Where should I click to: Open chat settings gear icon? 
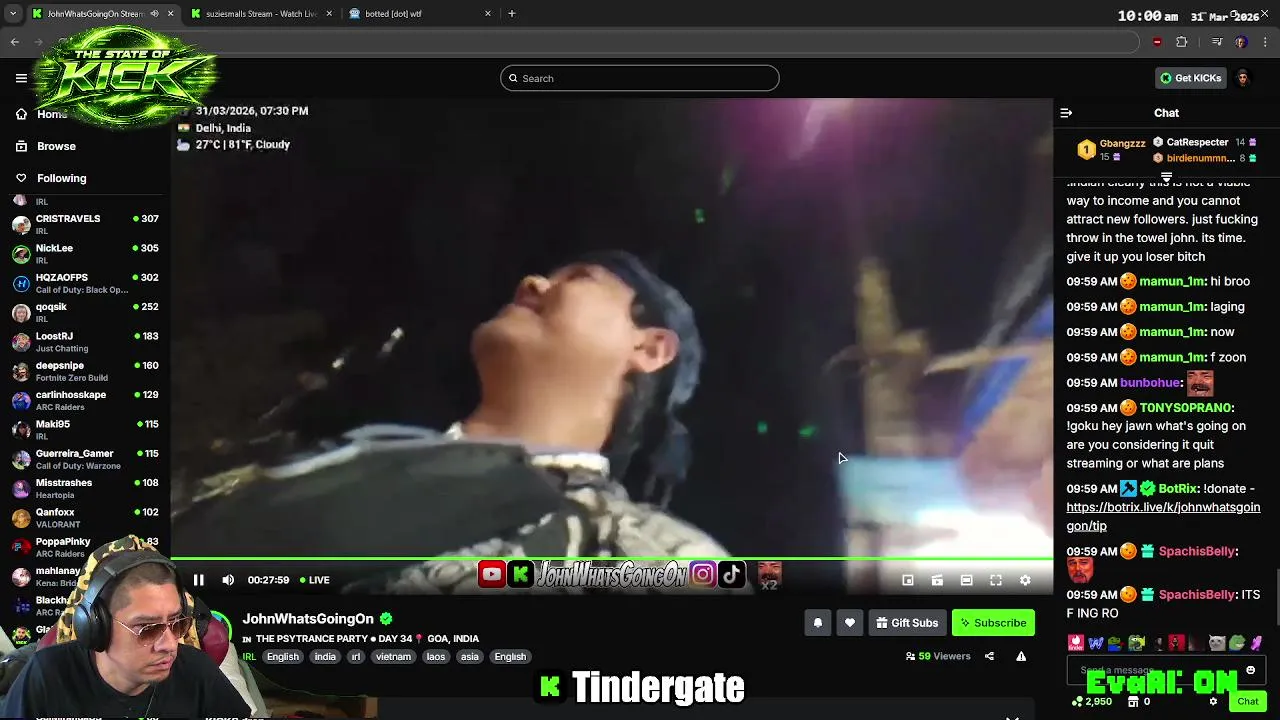(1213, 701)
